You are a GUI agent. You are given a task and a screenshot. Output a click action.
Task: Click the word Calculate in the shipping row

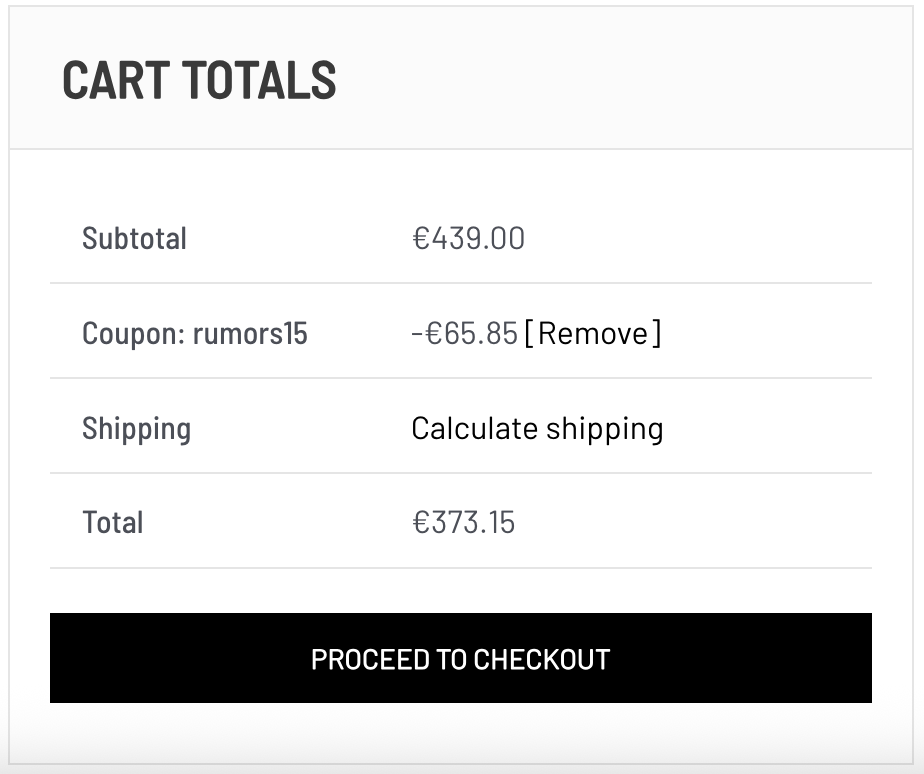pos(474,428)
